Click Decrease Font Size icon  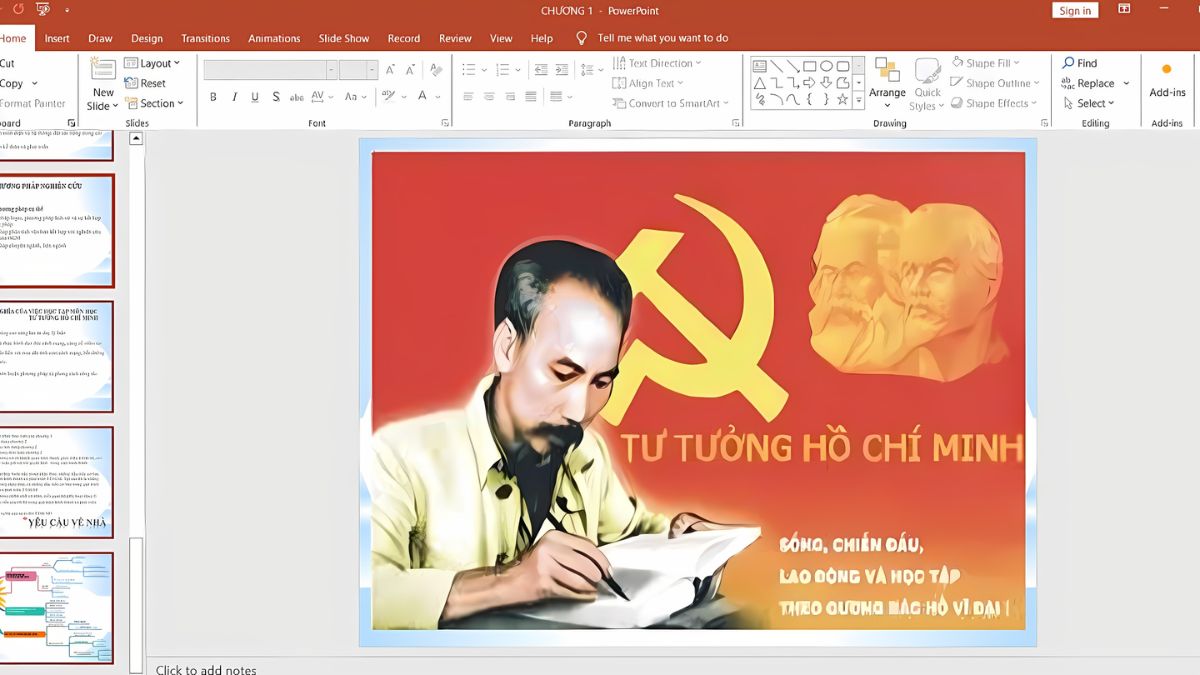[x=410, y=70]
